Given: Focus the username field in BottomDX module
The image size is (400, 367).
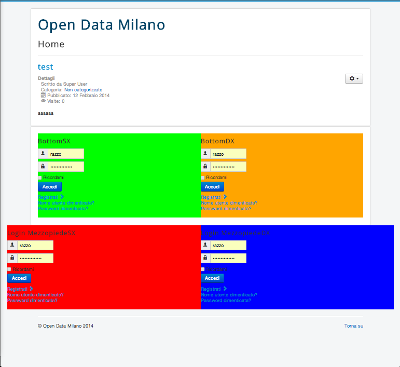Looking at the screenshot, I should [x=228, y=154].
